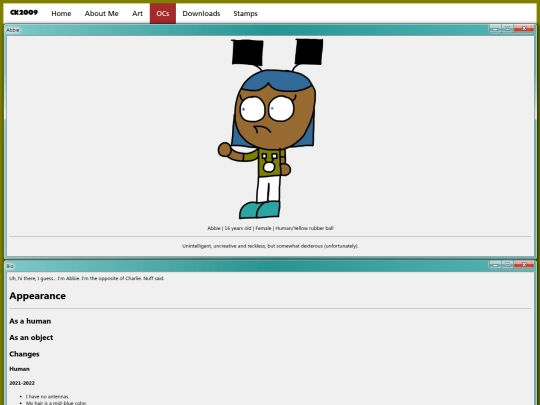This screenshot has width=540, height=405.
Task: Click the 'As an object' subheading
Action: (x=31, y=338)
